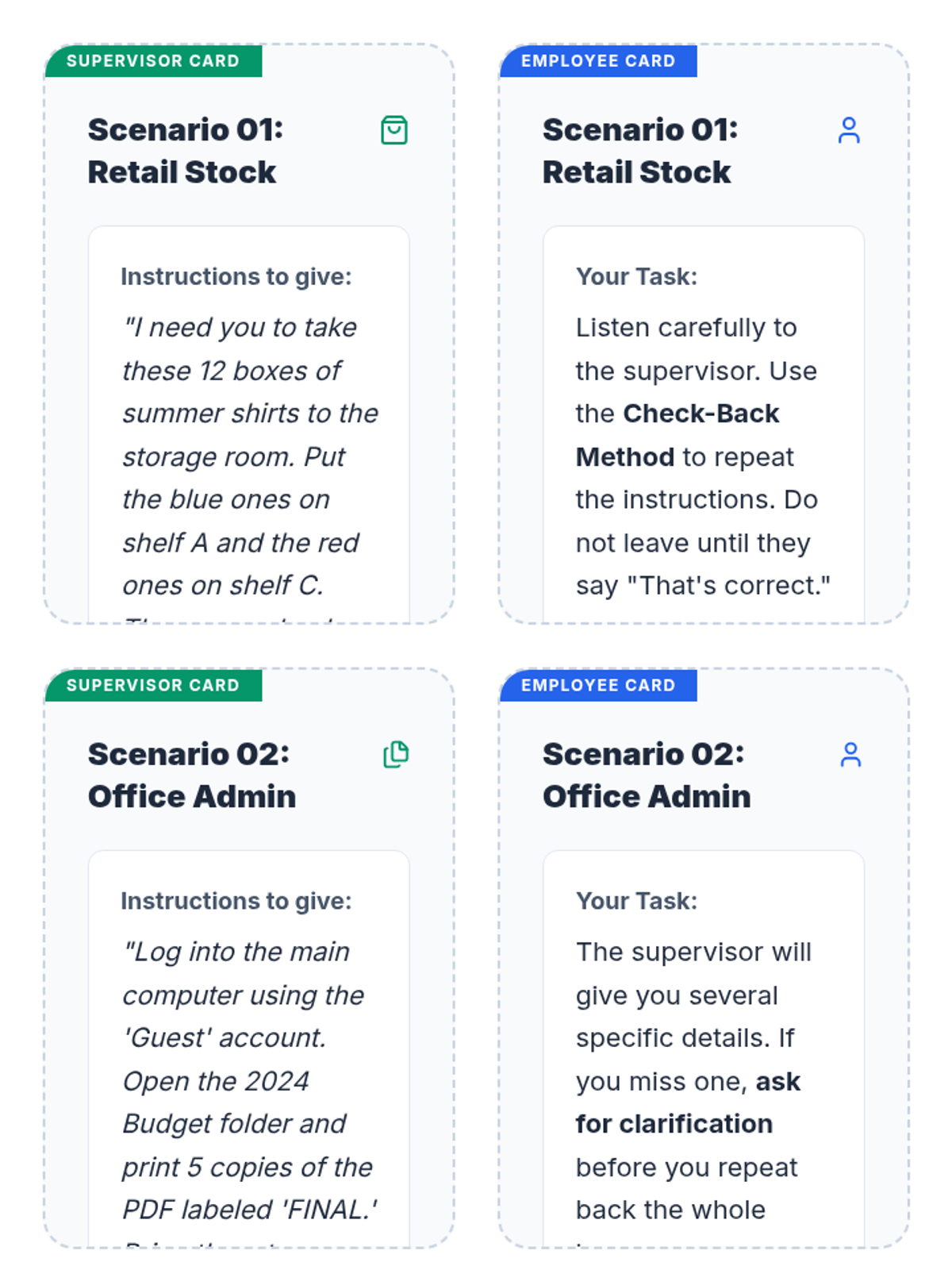The width and height of the screenshot is (952, 1270).
Task: Click the shopping bag icon on Retail Stock supervisor card
Action: tap(394, 130)
